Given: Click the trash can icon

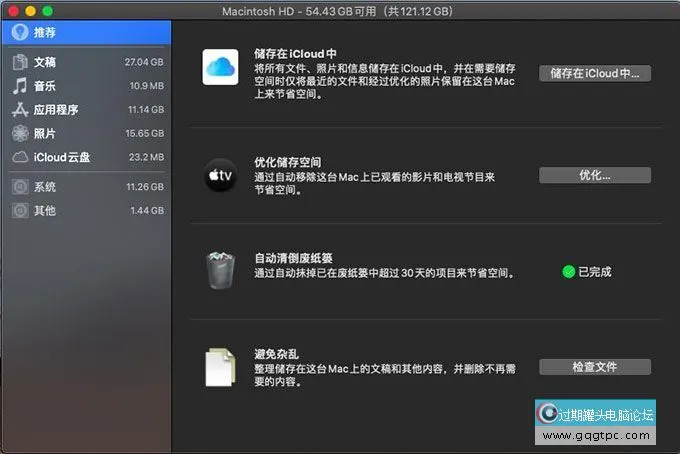Looking at the screenshot, I should [x=220, y=270].
